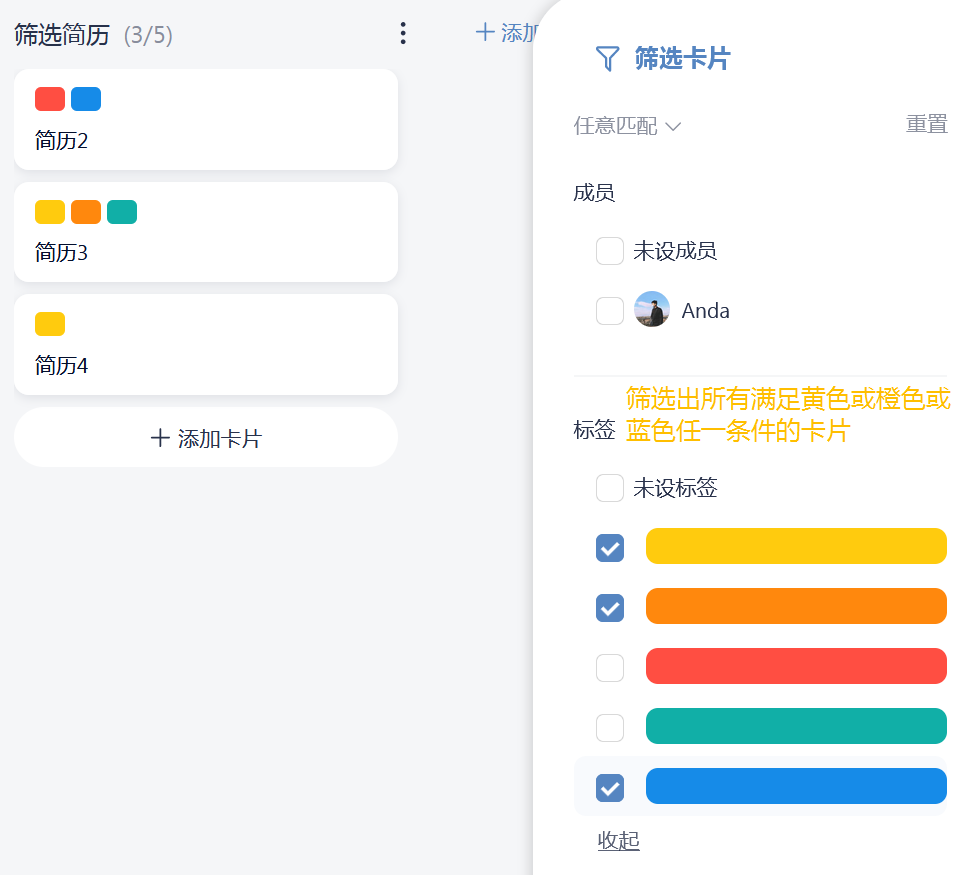The image size is (966, 875).
Task: Click 重置 to reset filters
Action: tap(926, 124)
